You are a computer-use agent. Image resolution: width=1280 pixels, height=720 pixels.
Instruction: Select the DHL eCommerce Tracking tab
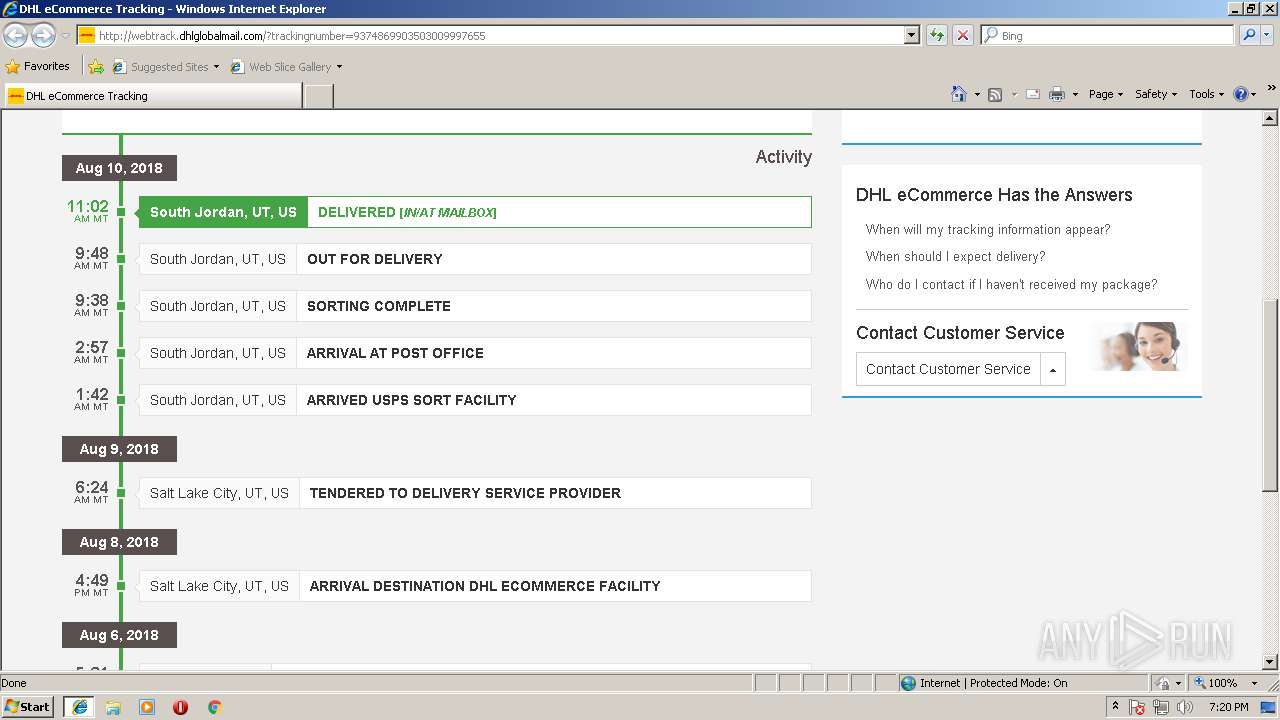coord(152,96)
